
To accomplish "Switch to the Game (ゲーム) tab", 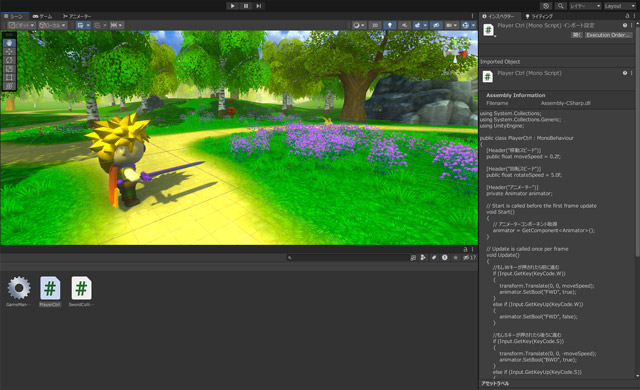I will pos(42,16).
